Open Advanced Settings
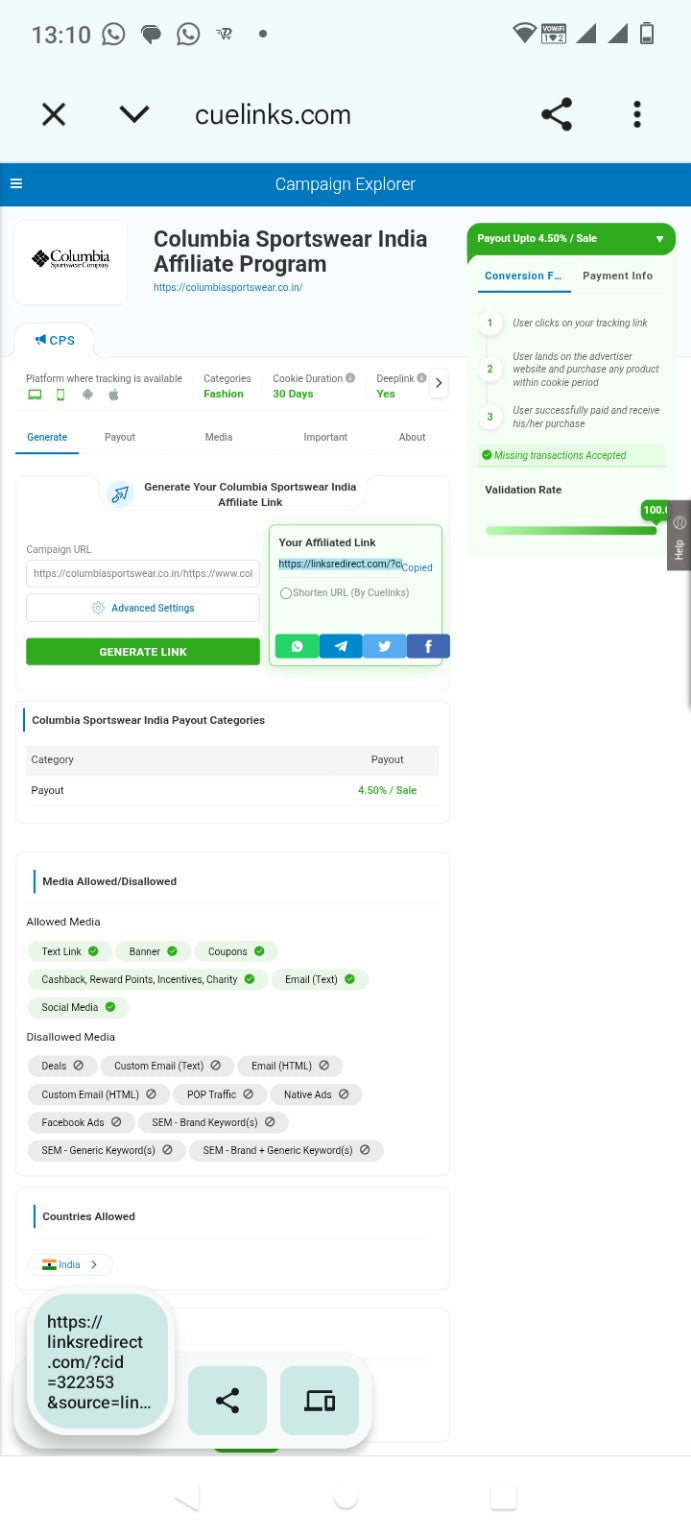 click(143, 608)
